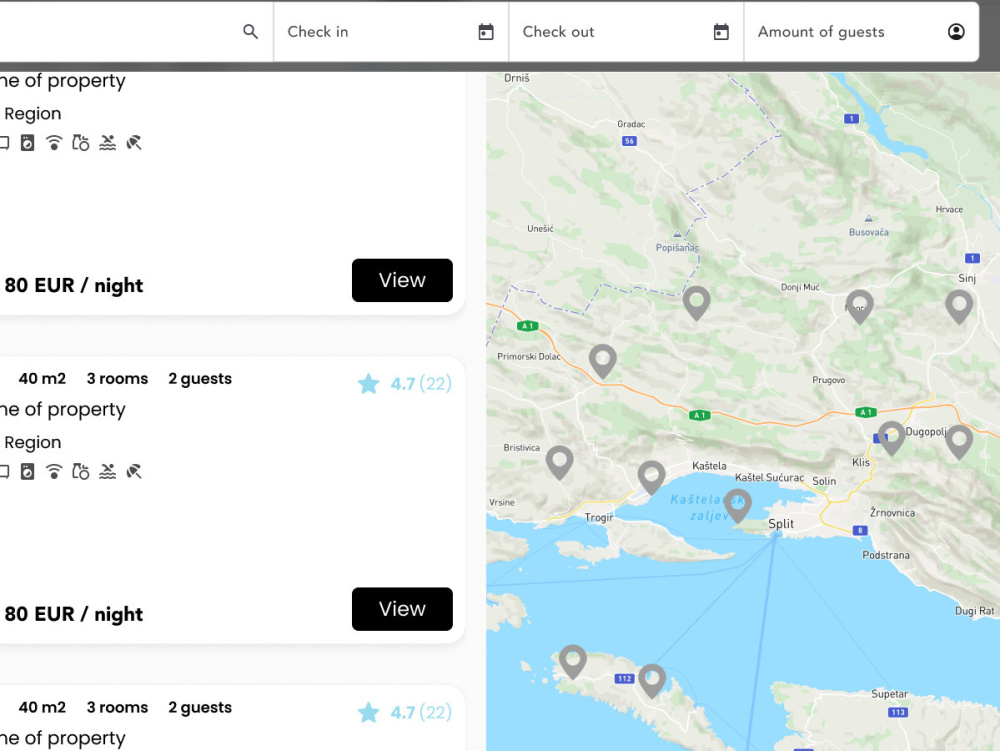
Task: Select map pin on Kaštelanski zaljev bay
Action: 737,506
